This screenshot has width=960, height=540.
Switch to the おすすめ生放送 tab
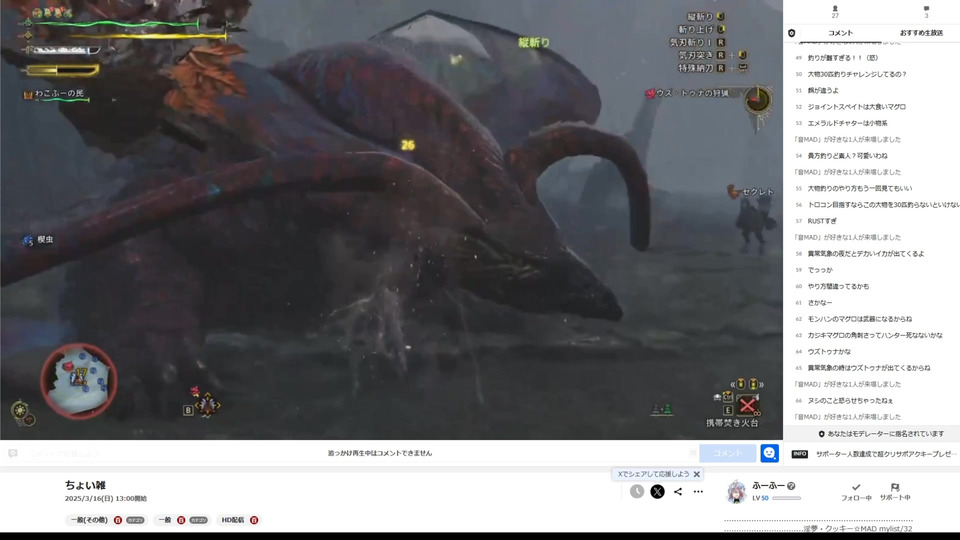(x=921, y=33)
